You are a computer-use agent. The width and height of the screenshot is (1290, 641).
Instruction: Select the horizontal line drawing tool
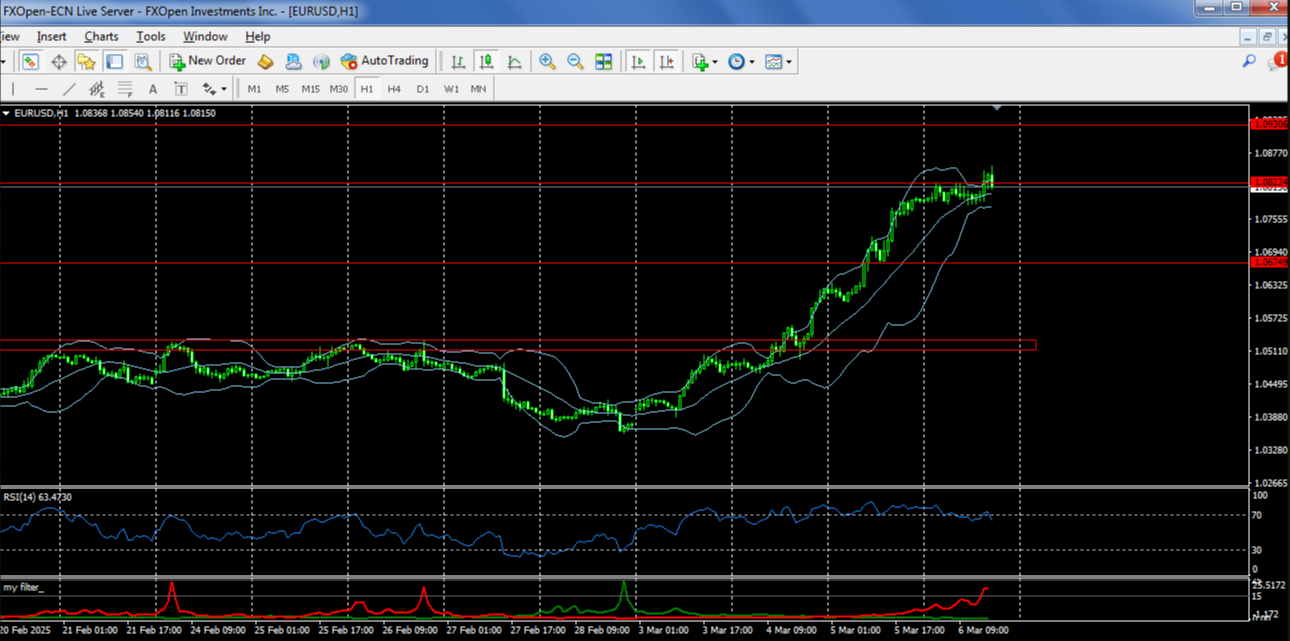(41, 89)
